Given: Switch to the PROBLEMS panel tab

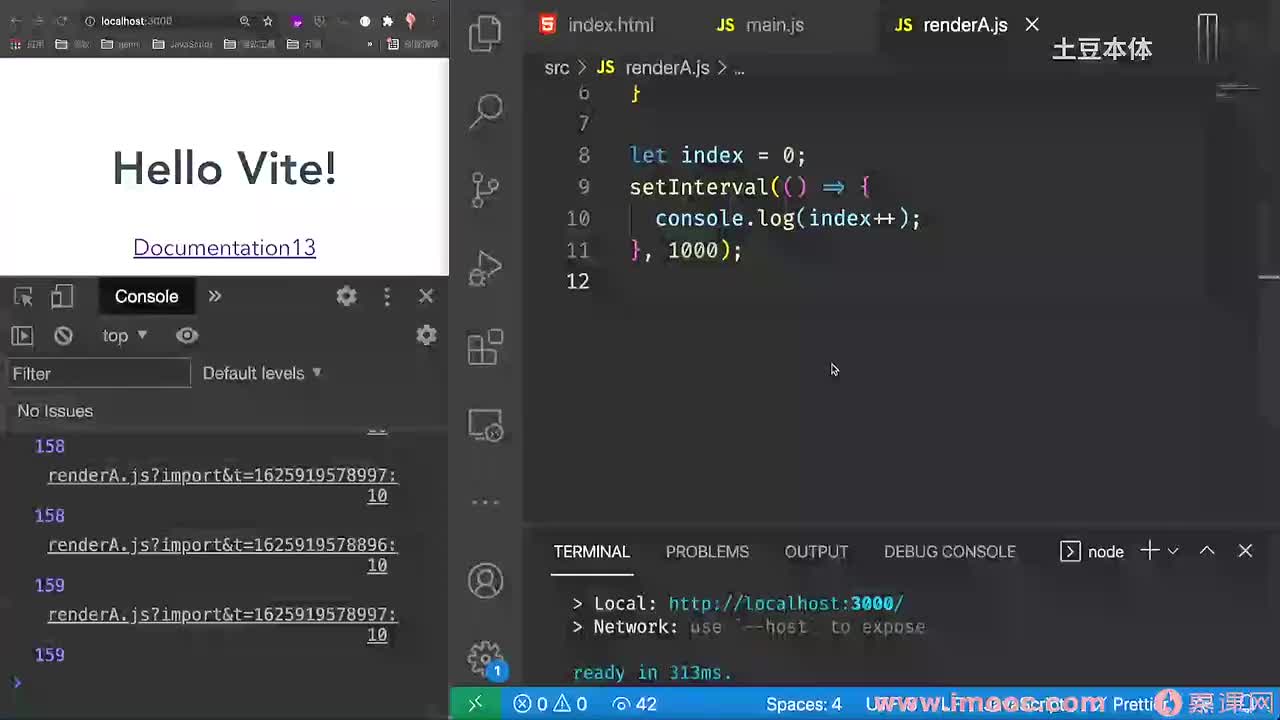Looking at the screenshot, I should pyautogui.click(x=707, y=551).
